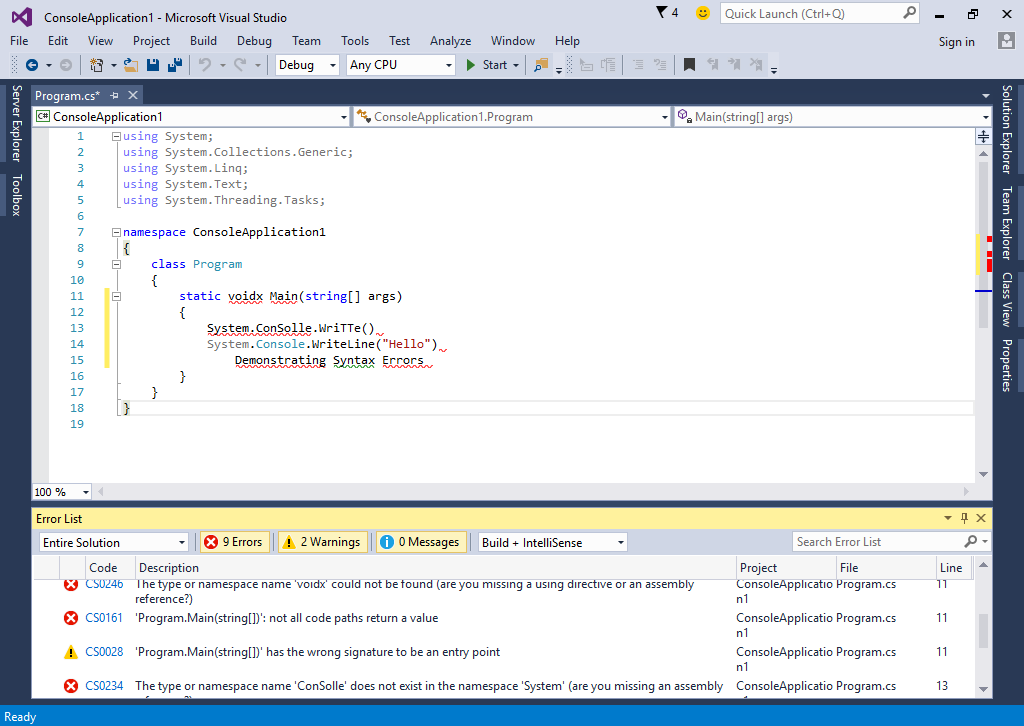Screen dimensions: 1024x726
Task: Click inside the Search Error List field
Action: click(x=877, y=542)
